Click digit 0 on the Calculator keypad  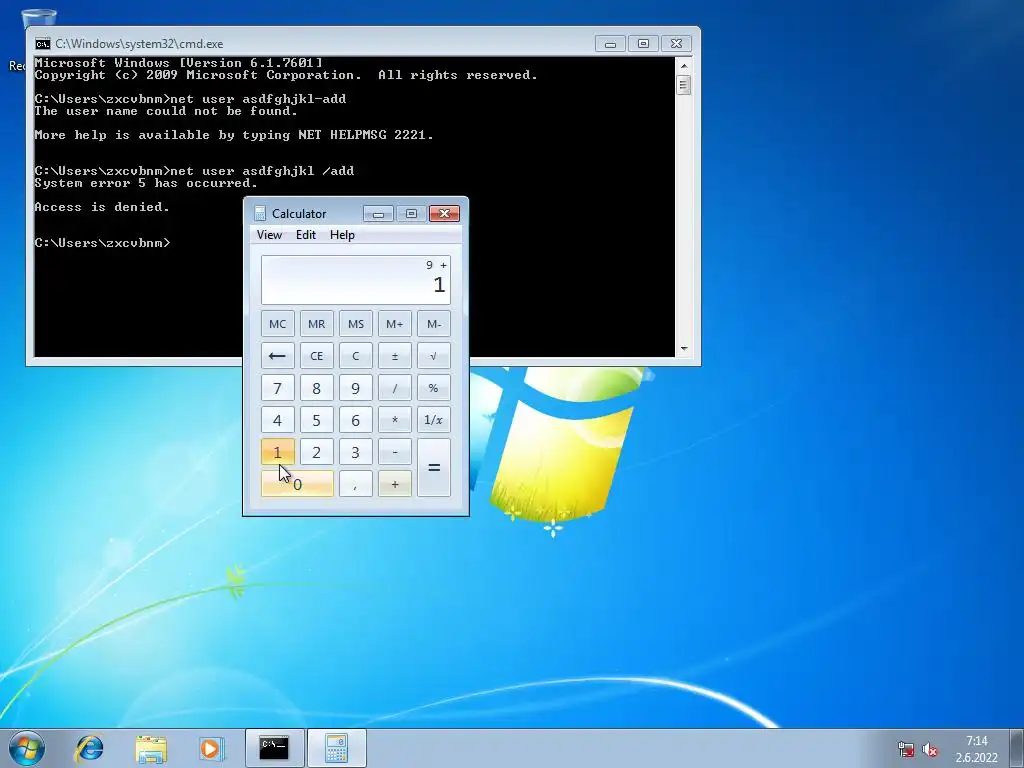(297, 484)
